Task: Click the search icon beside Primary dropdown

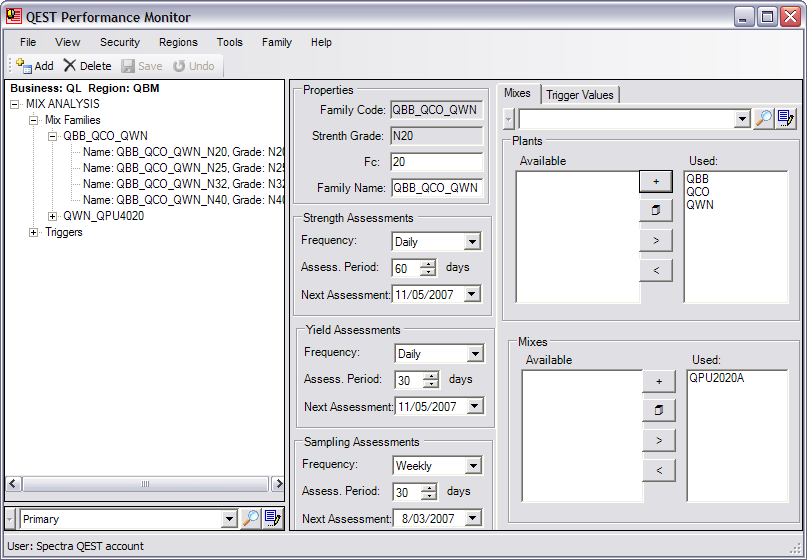Action: tap(250, 519)
